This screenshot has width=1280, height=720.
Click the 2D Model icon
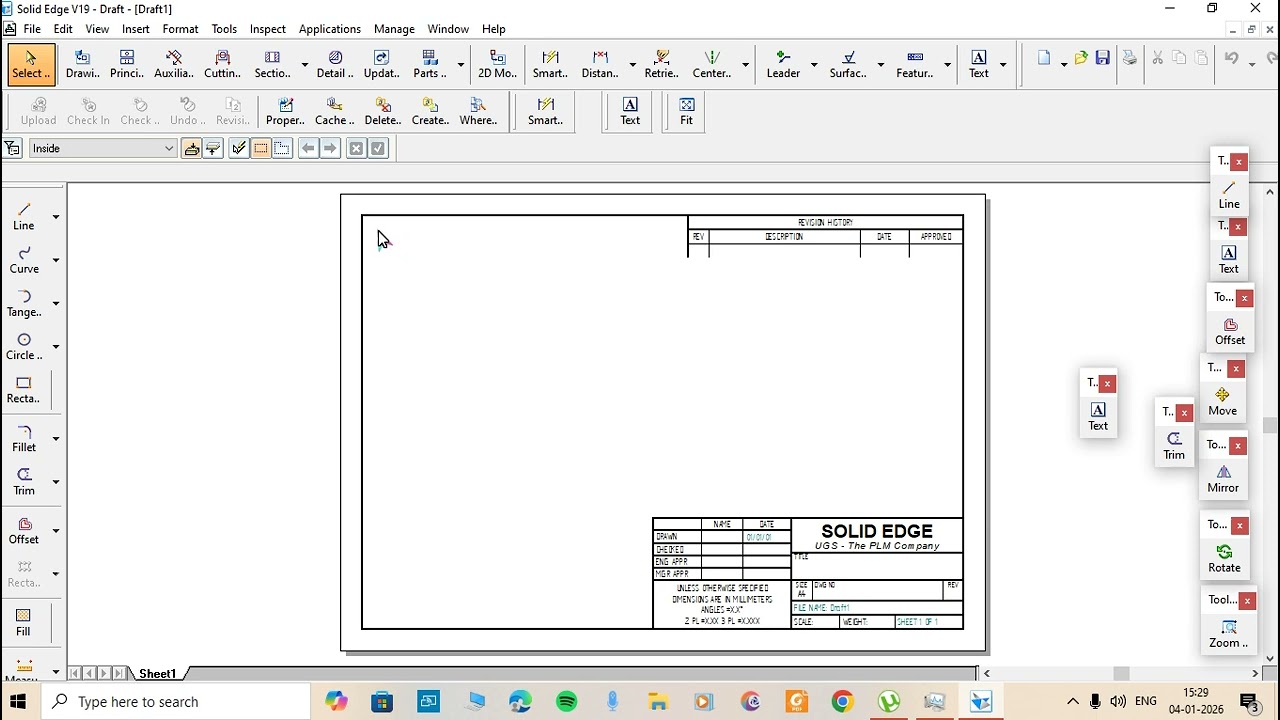[498, 65]
